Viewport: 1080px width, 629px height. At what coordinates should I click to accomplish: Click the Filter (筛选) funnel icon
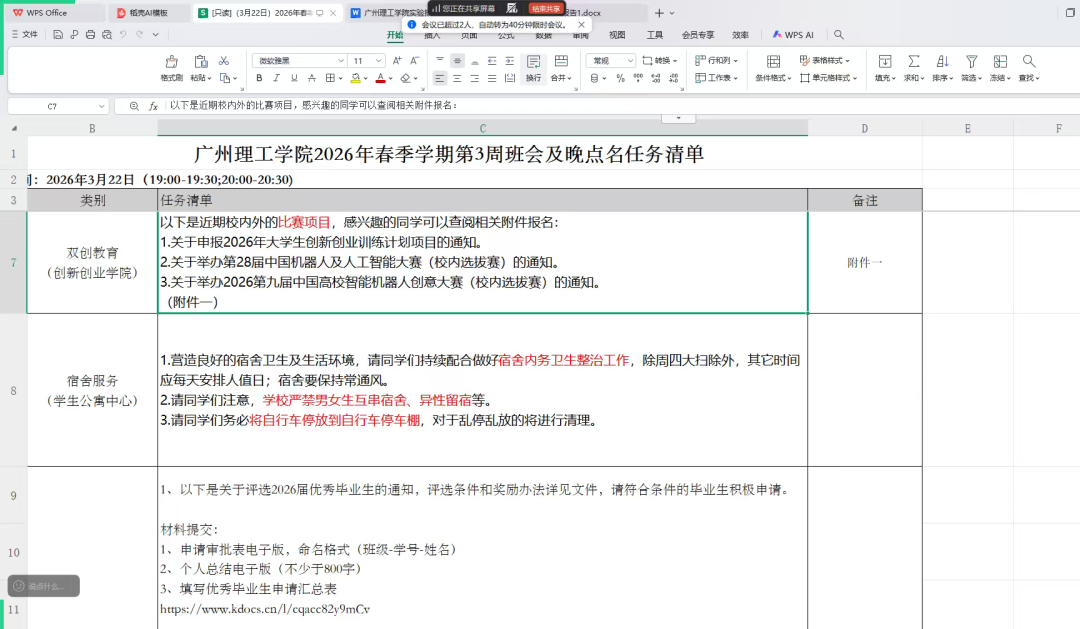coord(970,62)
